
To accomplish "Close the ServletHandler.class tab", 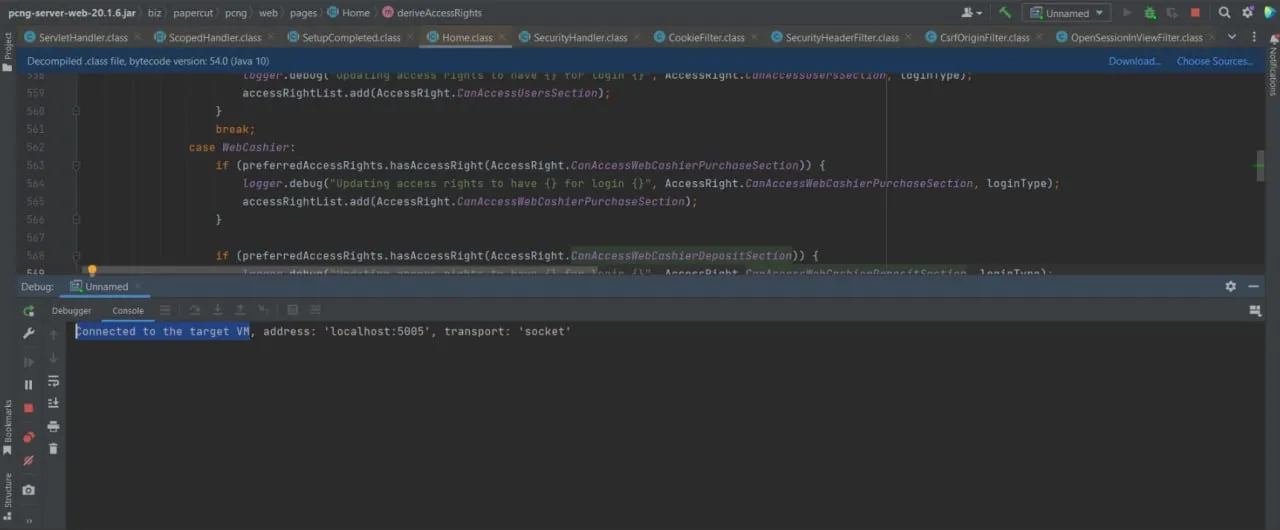I will tap(137, 37).
